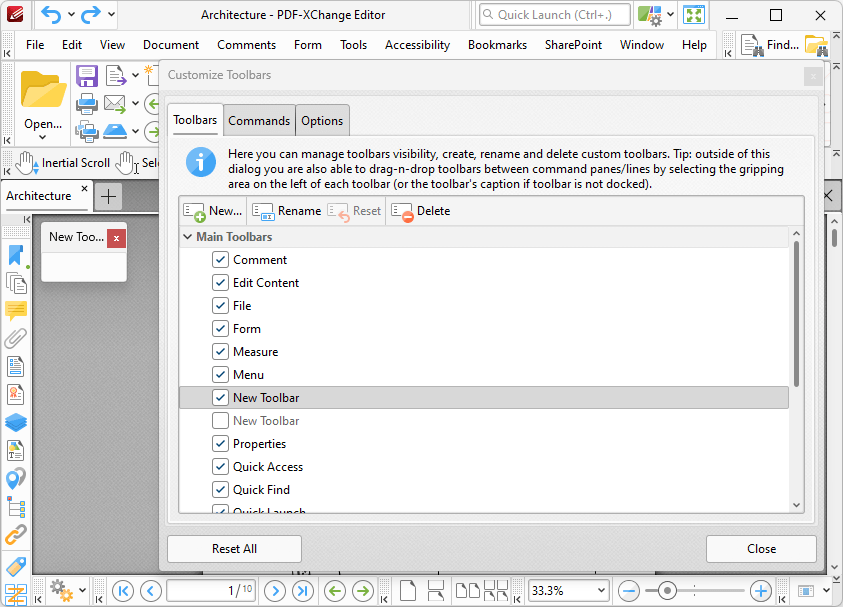
Task: Click the Scan icon in the toolbar
Action: point(115,131)
